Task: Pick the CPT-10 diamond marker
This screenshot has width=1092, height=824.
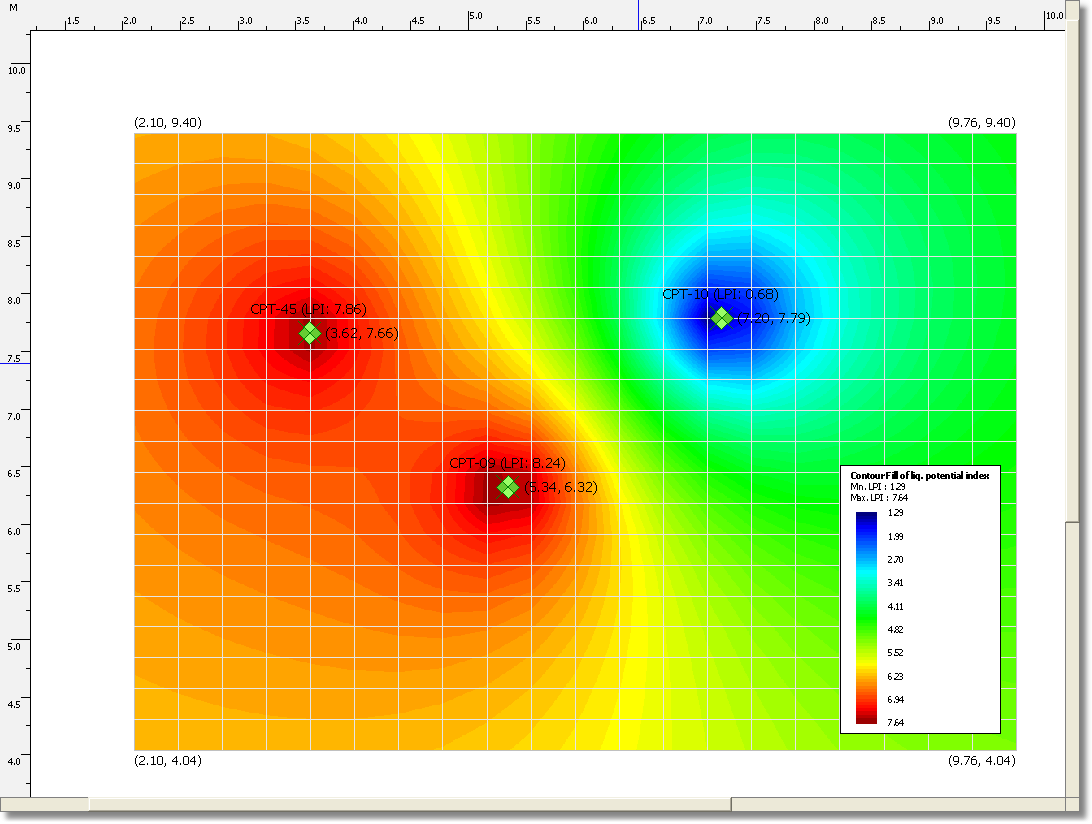Action: 721,318
